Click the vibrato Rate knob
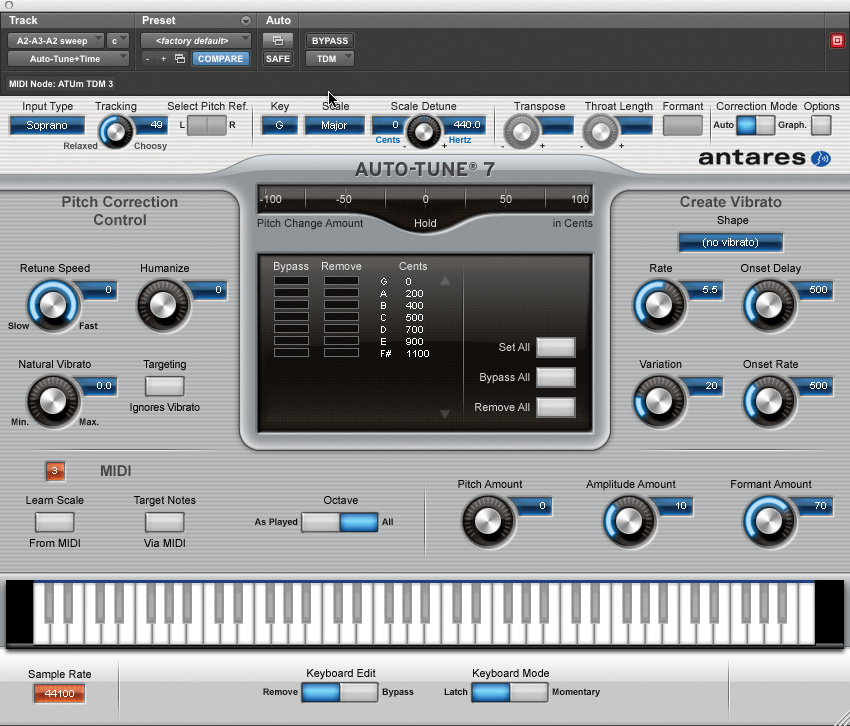The image size is (850, 726). pyautogui.click(x=659, y=305)
